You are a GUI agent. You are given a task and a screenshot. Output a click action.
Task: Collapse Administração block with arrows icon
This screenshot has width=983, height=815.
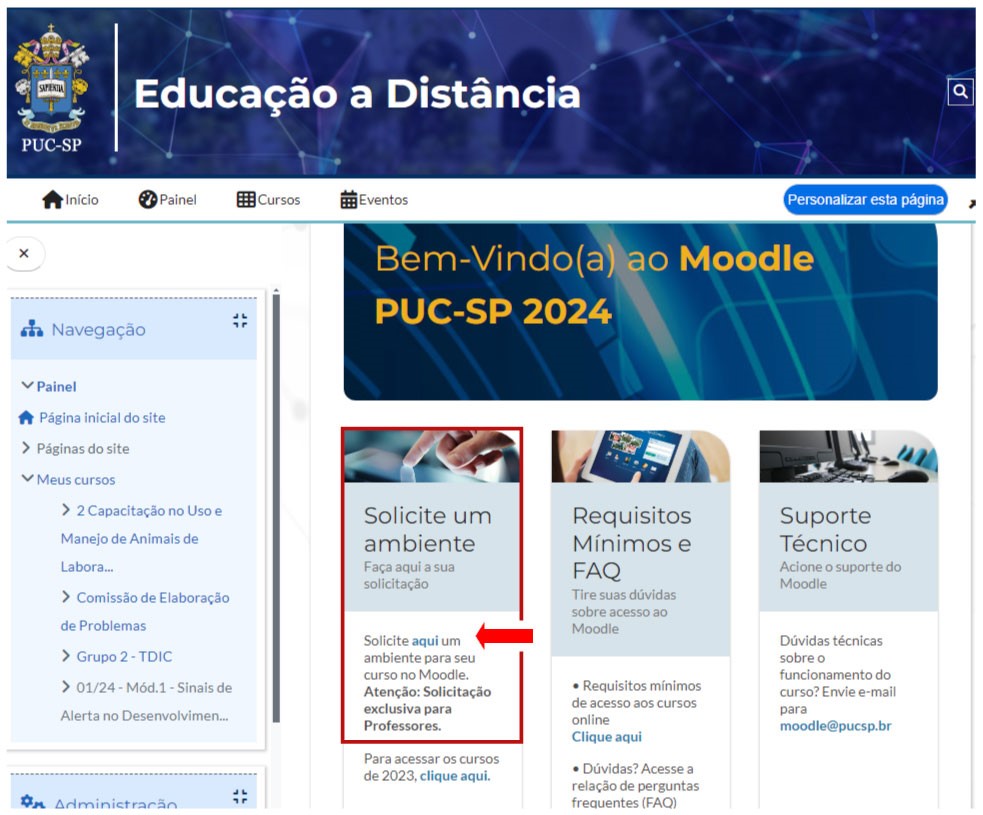240,797
